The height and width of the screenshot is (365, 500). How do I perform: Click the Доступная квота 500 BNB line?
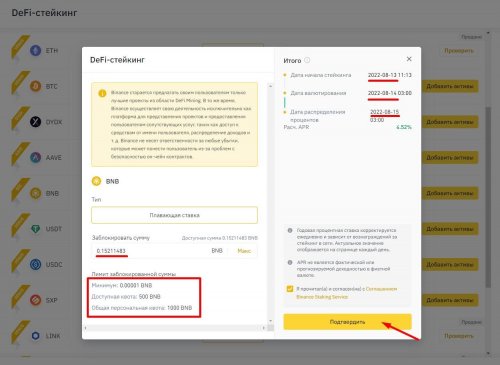point(126,297)
